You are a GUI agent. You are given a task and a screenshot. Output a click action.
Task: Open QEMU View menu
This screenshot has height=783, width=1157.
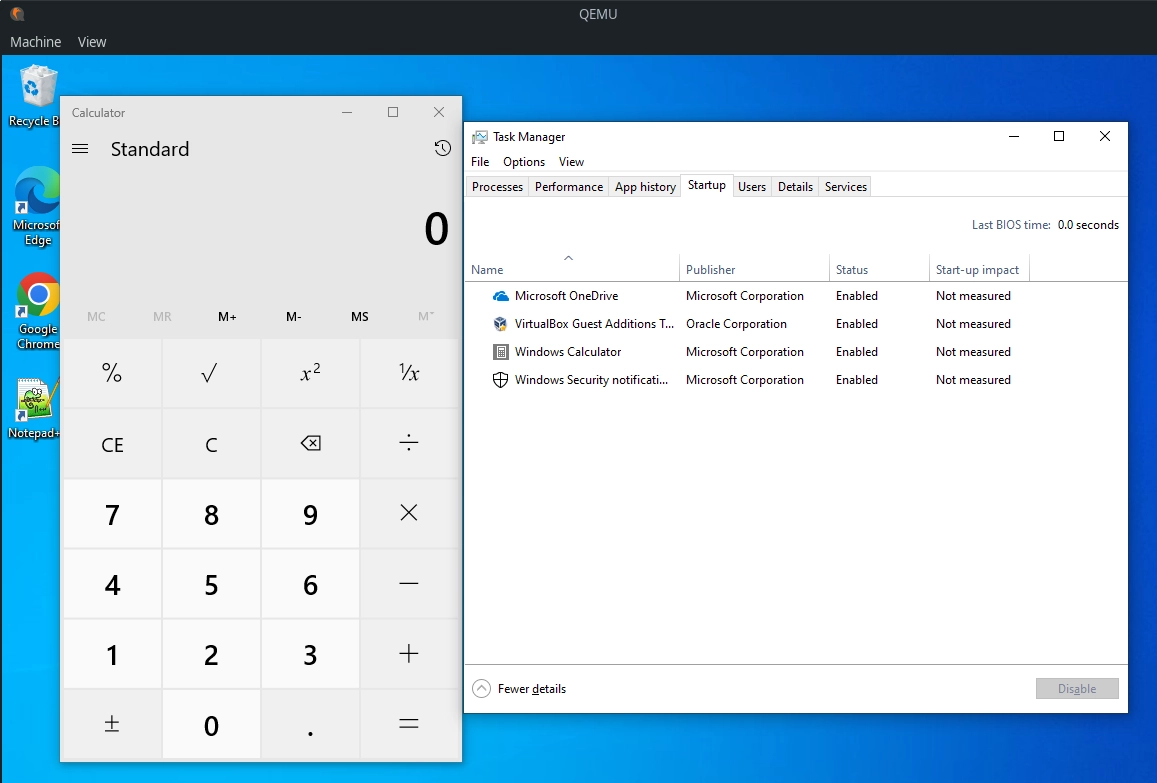(92, 42)
